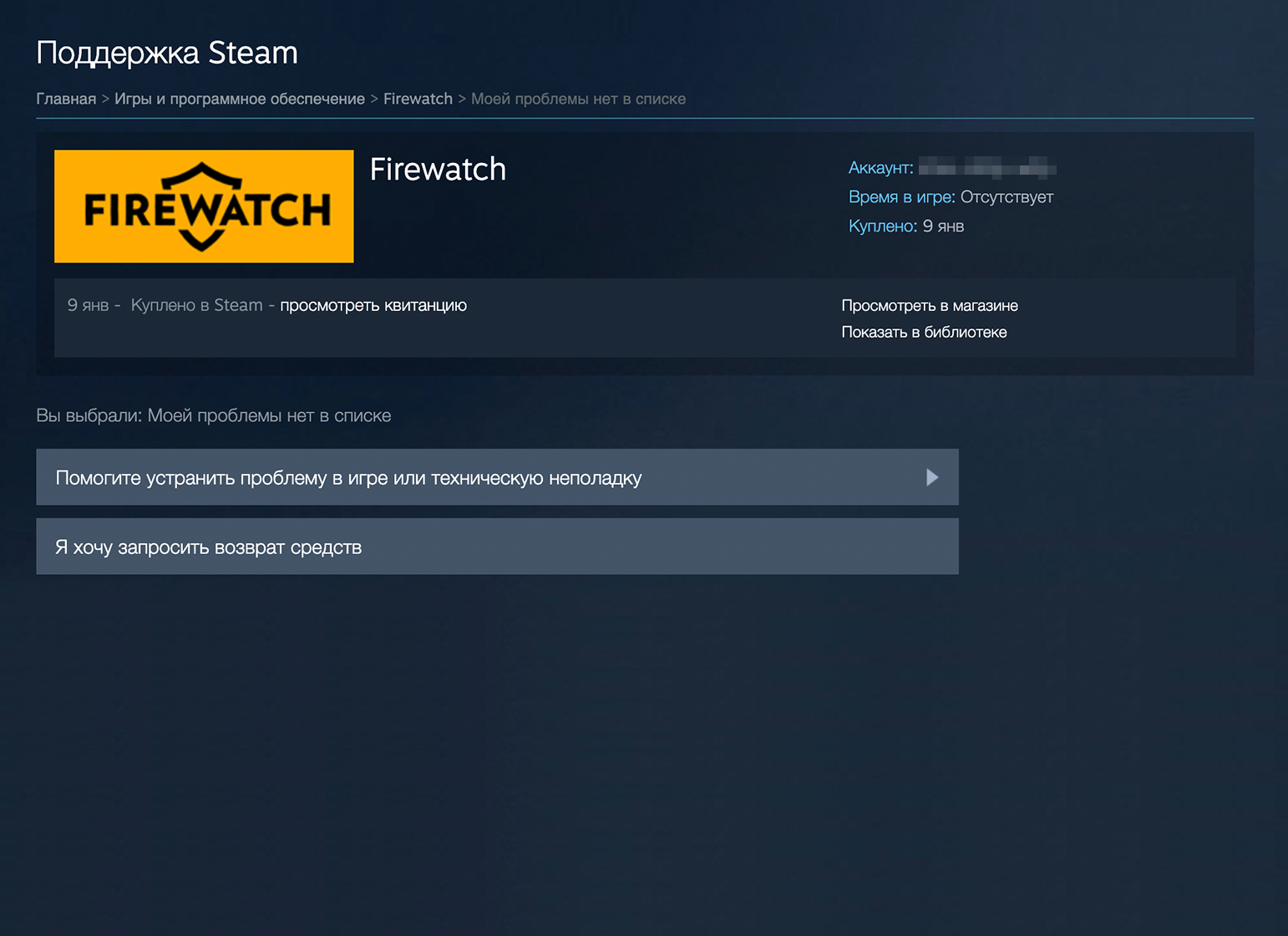Open просмотреть квитанцию receipt link
This screenshot has height=936, width=1288.
click(373, 305)
